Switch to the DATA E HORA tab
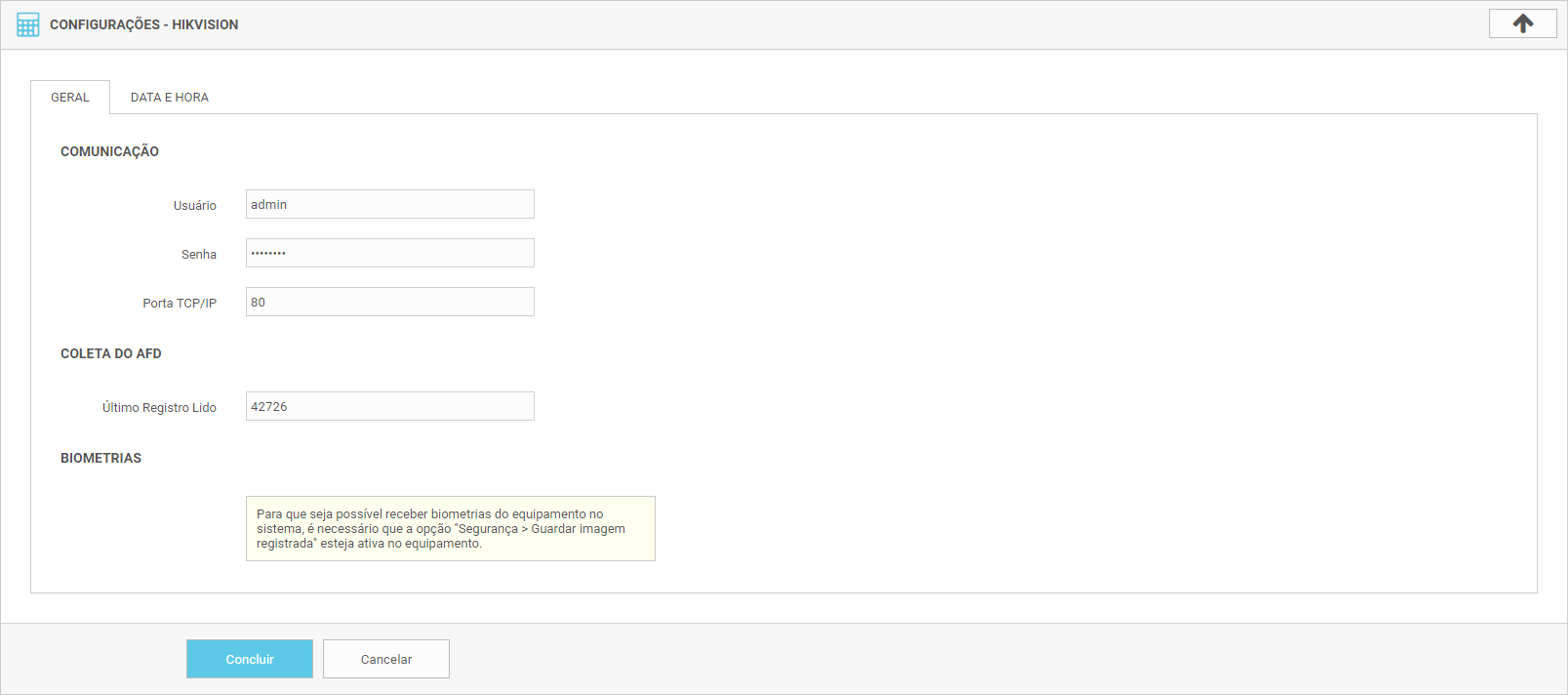The image size is (1568, 695). (x=169, y=98)
